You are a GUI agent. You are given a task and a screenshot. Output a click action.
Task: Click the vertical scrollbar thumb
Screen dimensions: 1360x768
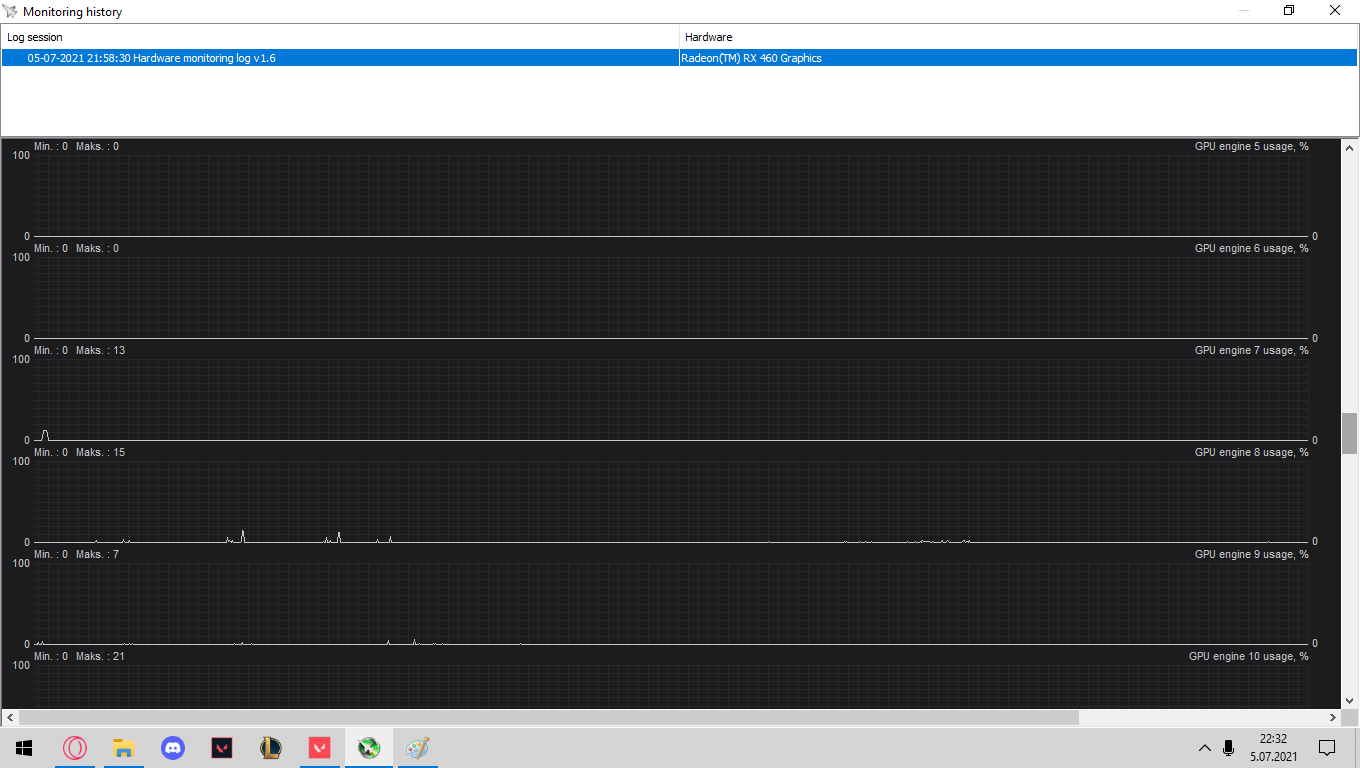pos(1350,433)
